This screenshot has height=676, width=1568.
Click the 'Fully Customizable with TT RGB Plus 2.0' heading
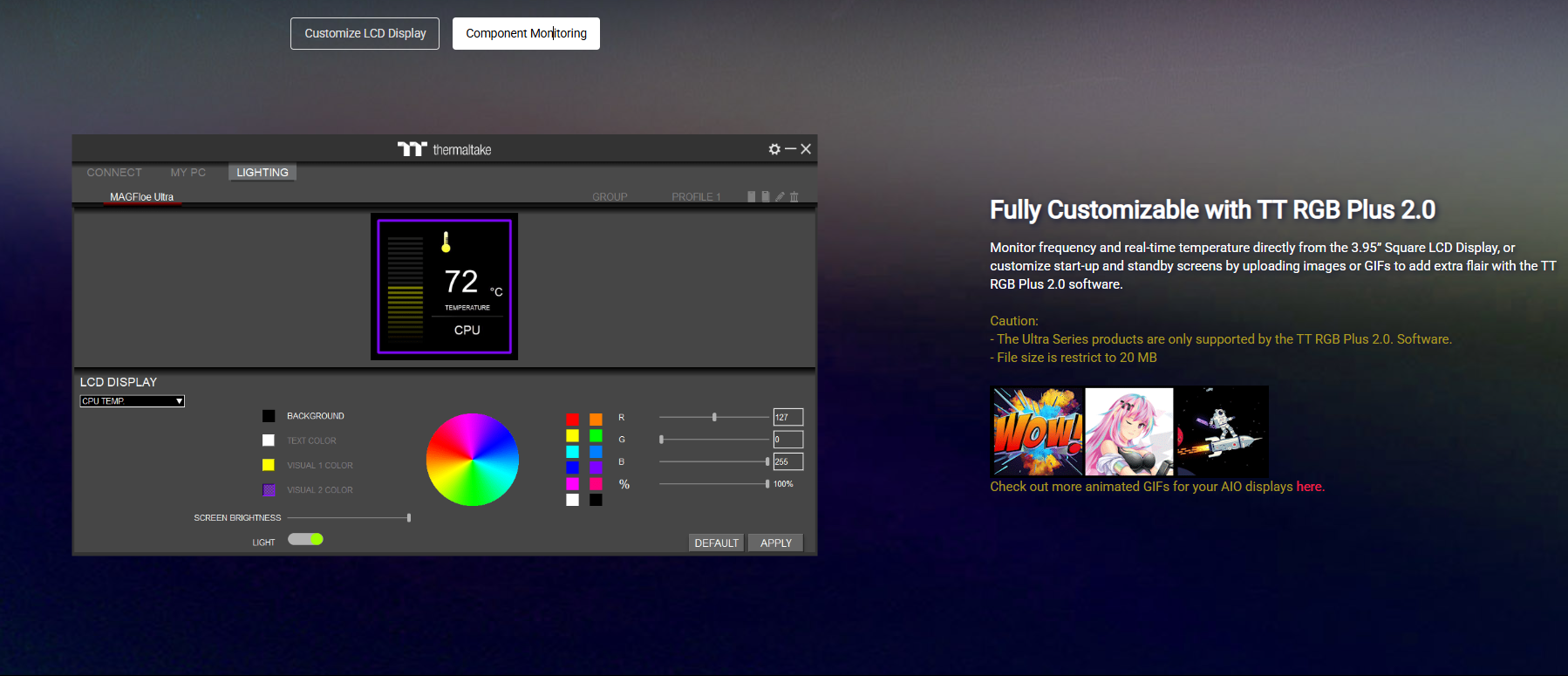[x=1212, y=210]
